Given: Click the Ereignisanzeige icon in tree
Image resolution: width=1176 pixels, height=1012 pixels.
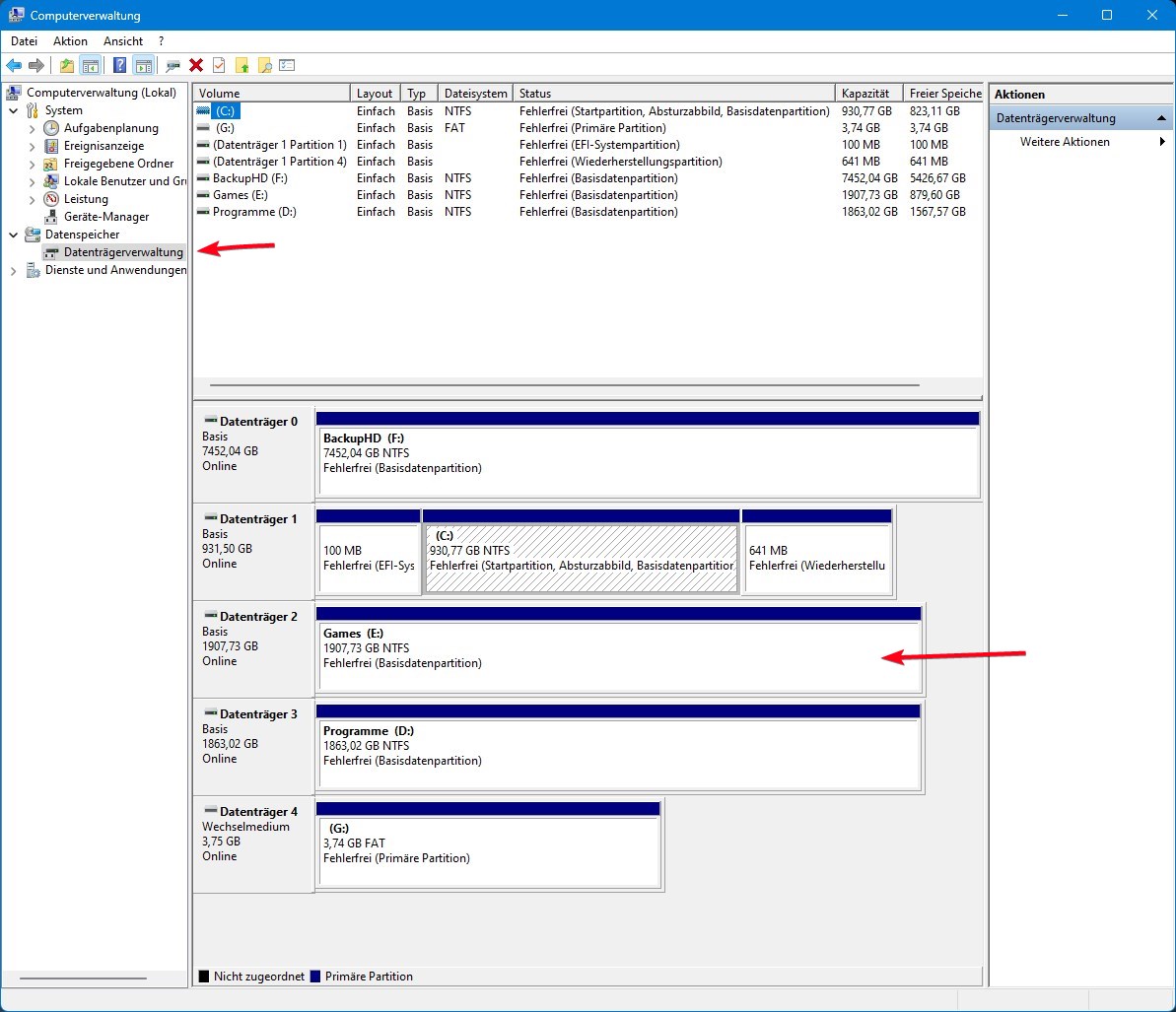Looking at the screenshot, I should point(51,146).
